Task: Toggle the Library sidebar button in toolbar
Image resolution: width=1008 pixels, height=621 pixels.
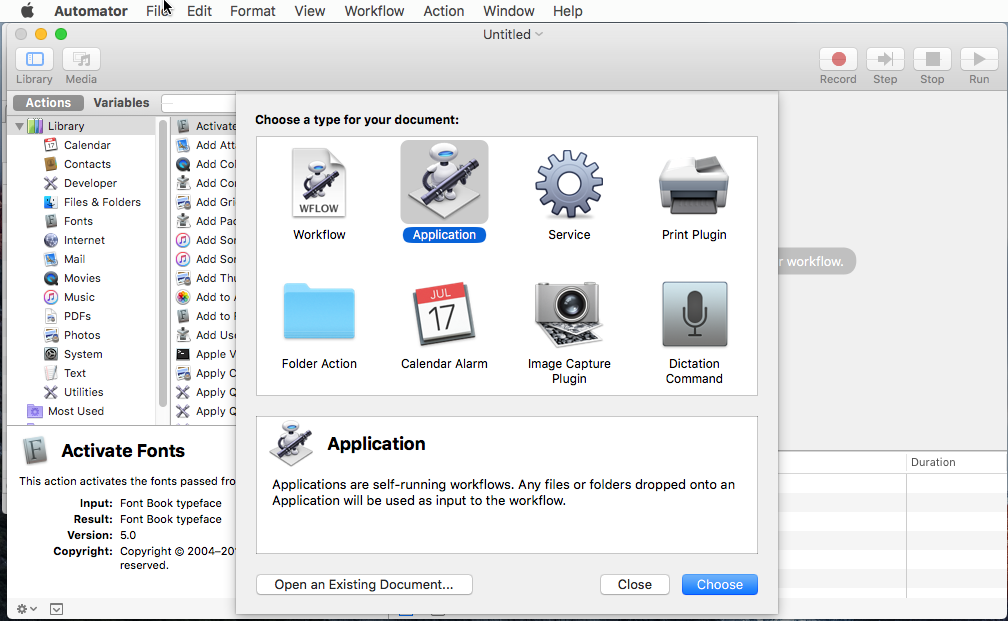Action: pos(34,59)
